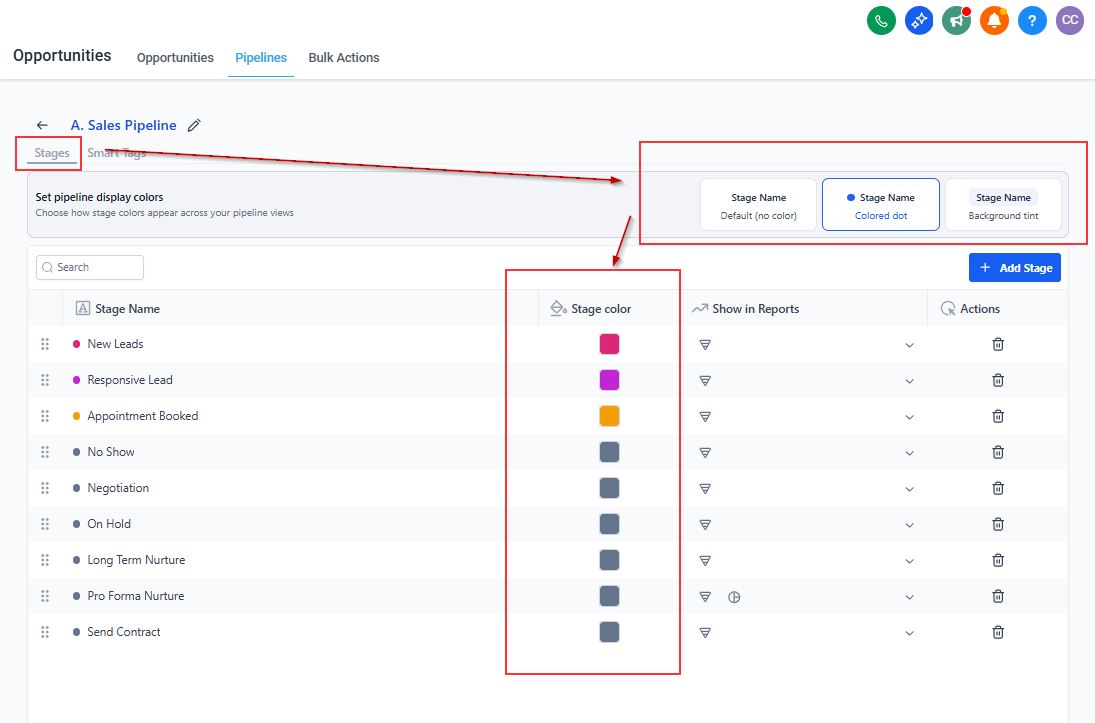Viewport: 1095px width, 723px height.
Task: Click the blue help question mark icon
Action: click(1032, 21)
